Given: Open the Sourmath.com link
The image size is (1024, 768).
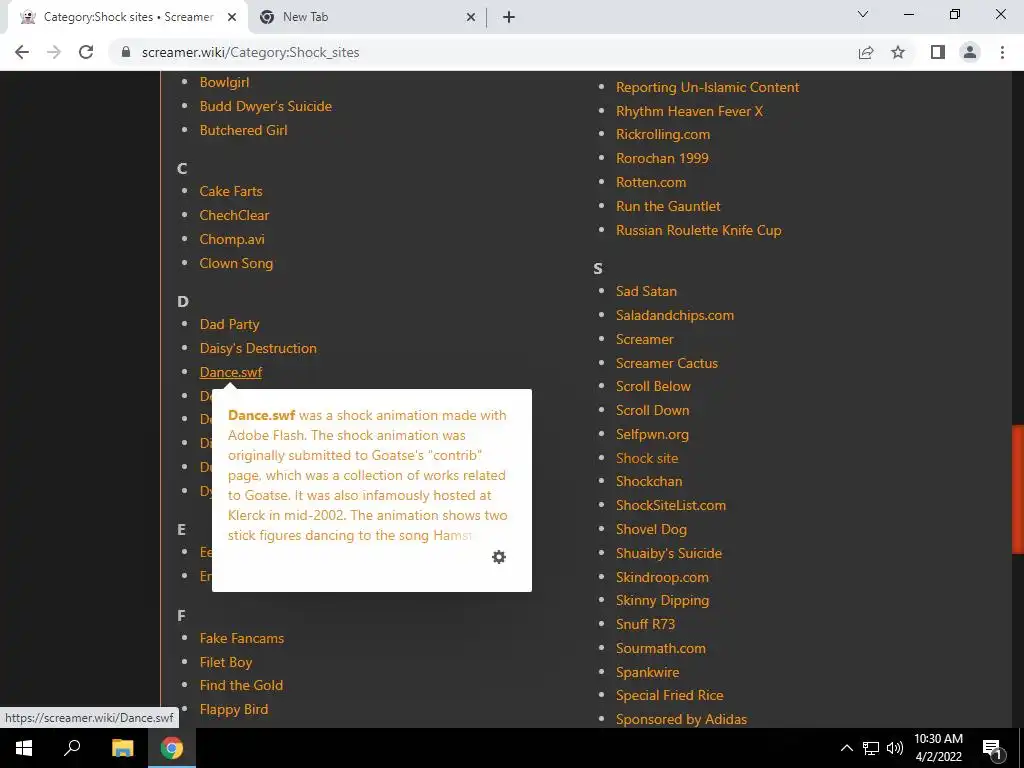Looking at the screenshot, I should (660, 648).
